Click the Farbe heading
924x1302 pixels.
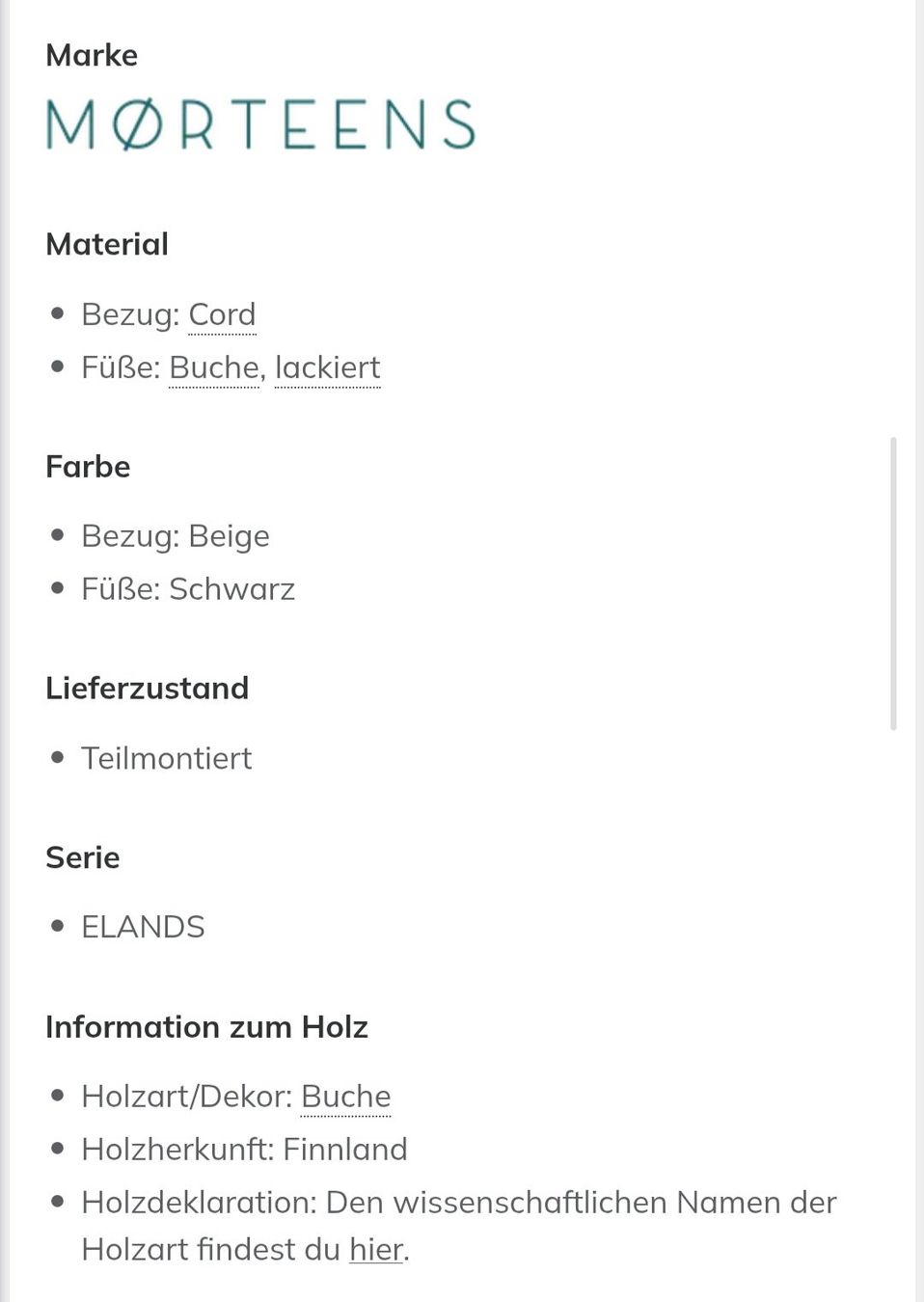[88, 467]
